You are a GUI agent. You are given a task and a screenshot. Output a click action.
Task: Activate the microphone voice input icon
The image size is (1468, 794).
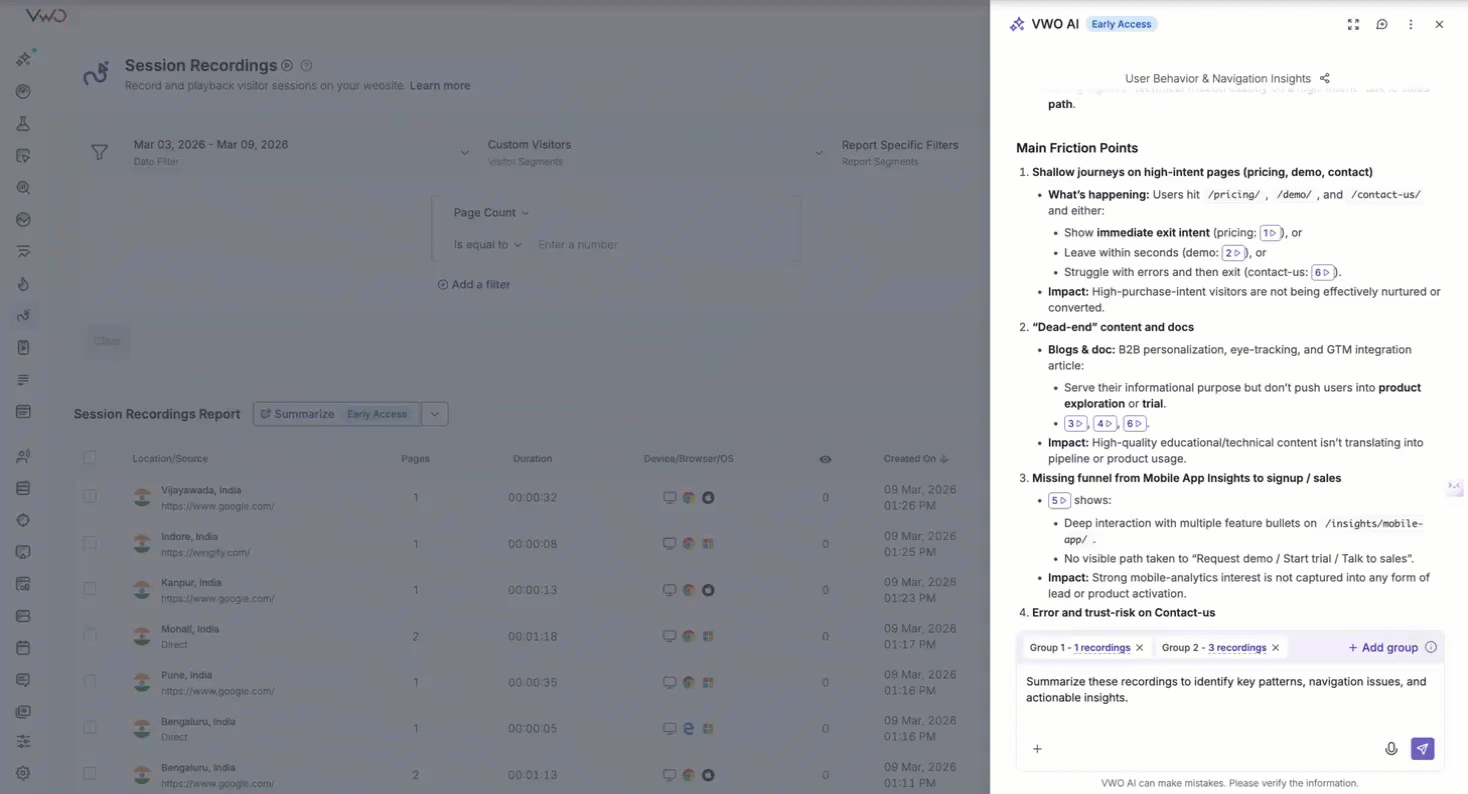(1390, 748)
